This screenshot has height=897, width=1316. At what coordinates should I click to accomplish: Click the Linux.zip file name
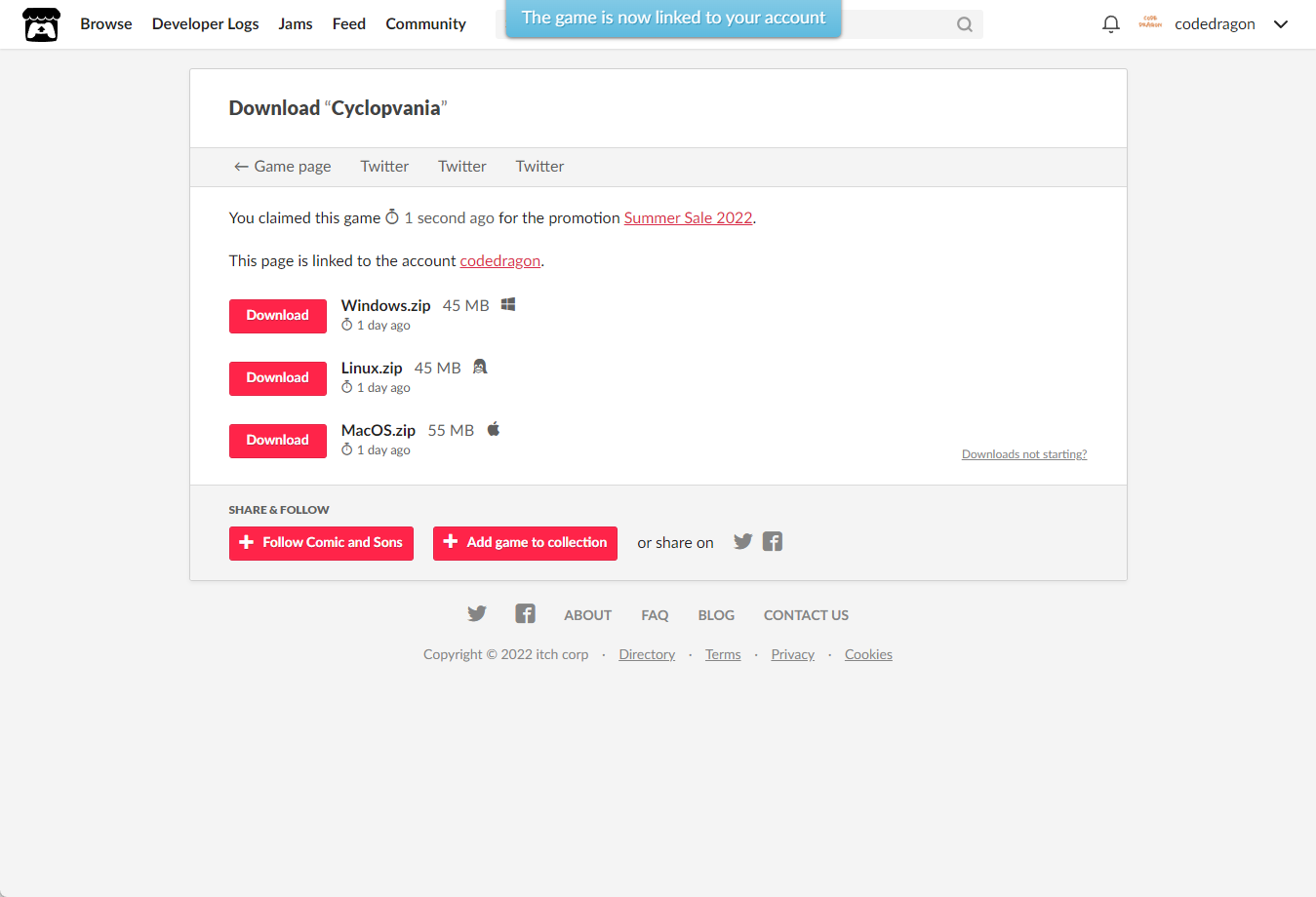tap(372, 368)
